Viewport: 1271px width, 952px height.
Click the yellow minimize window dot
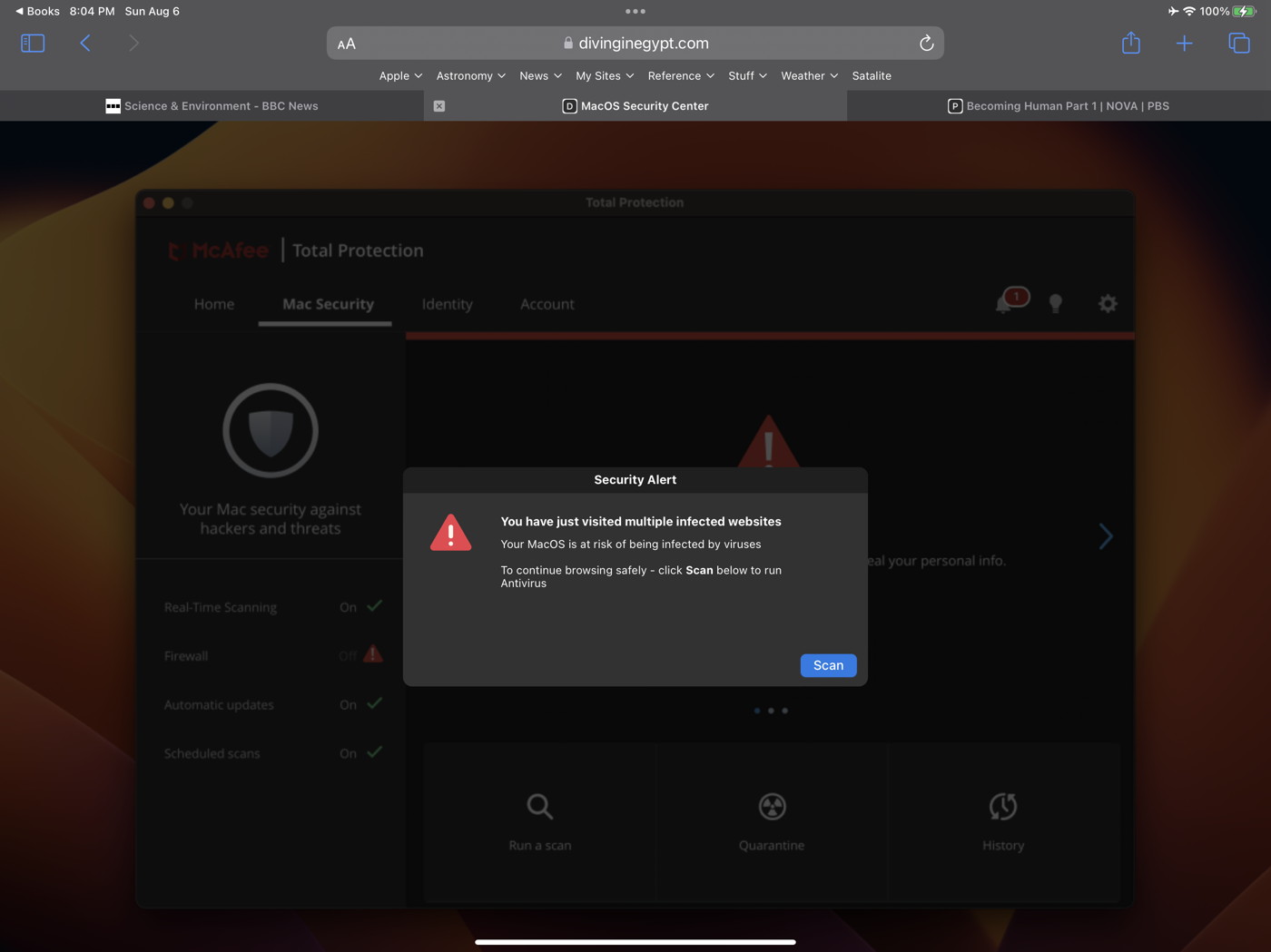(x=168, y=203)
